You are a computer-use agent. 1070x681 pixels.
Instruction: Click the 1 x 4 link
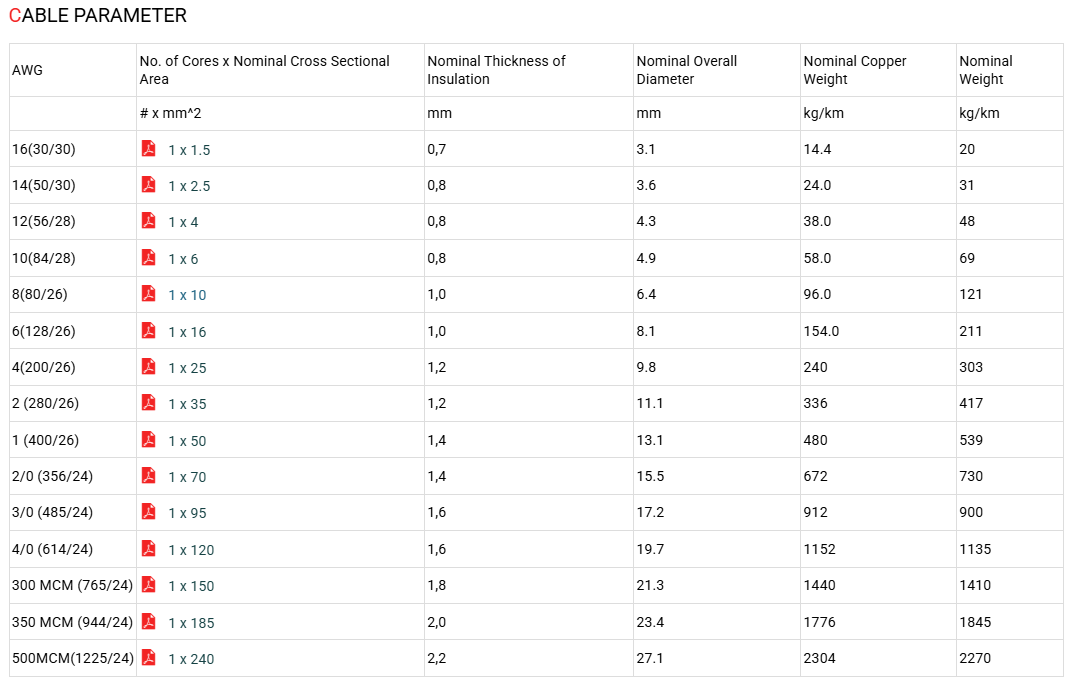pos(183,222)
